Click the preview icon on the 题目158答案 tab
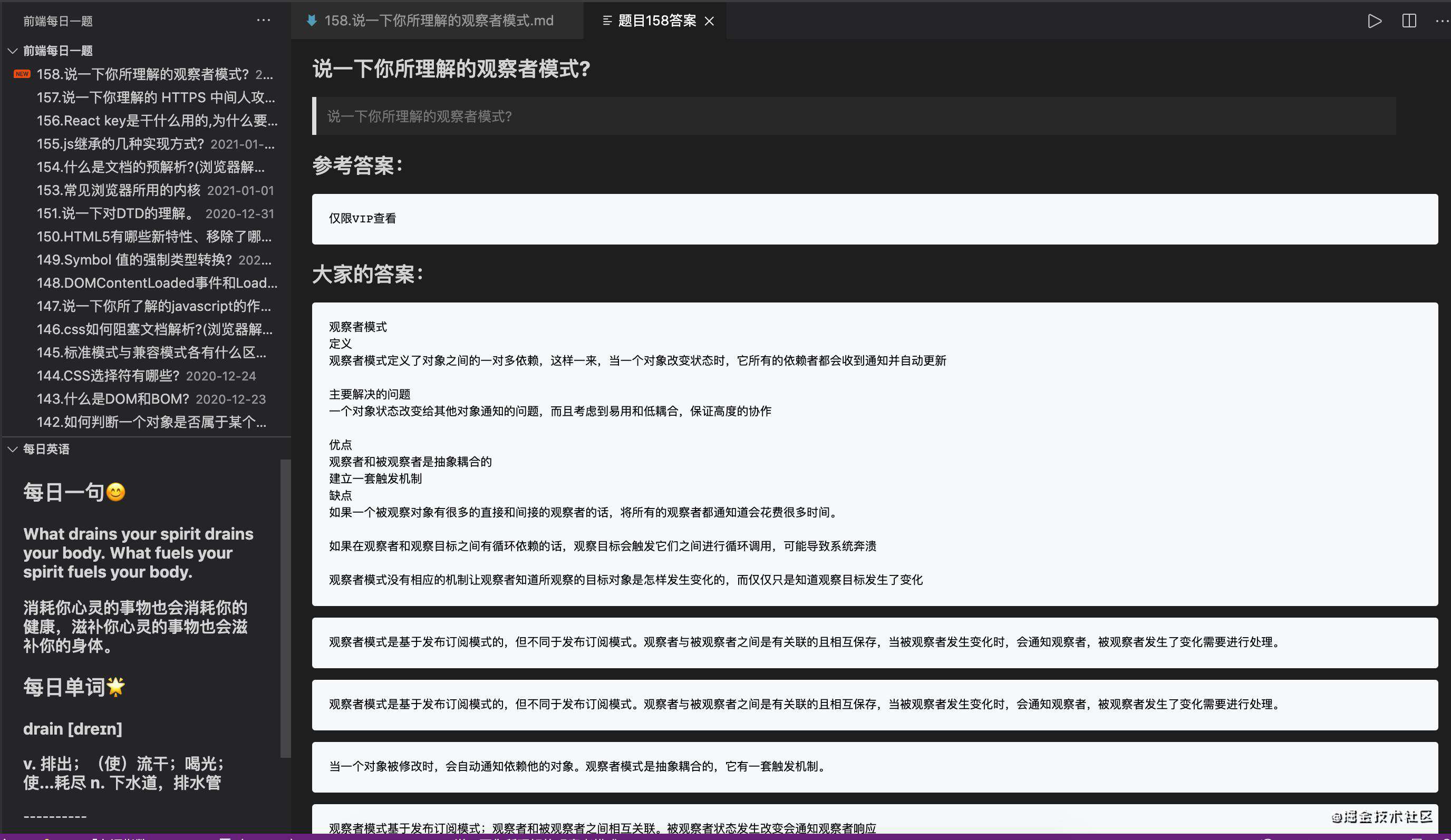 607,21
